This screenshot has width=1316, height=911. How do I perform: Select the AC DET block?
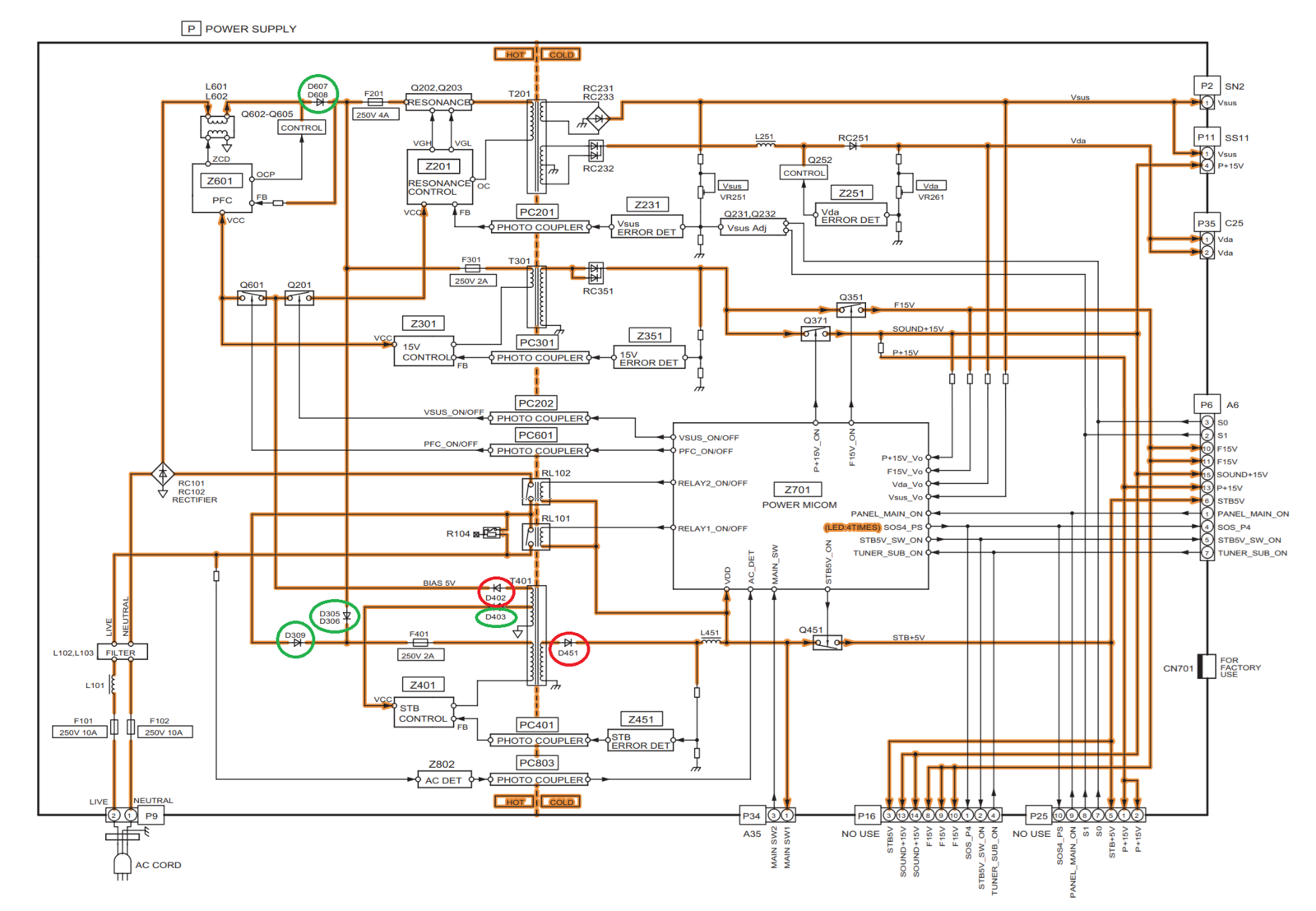443,780
